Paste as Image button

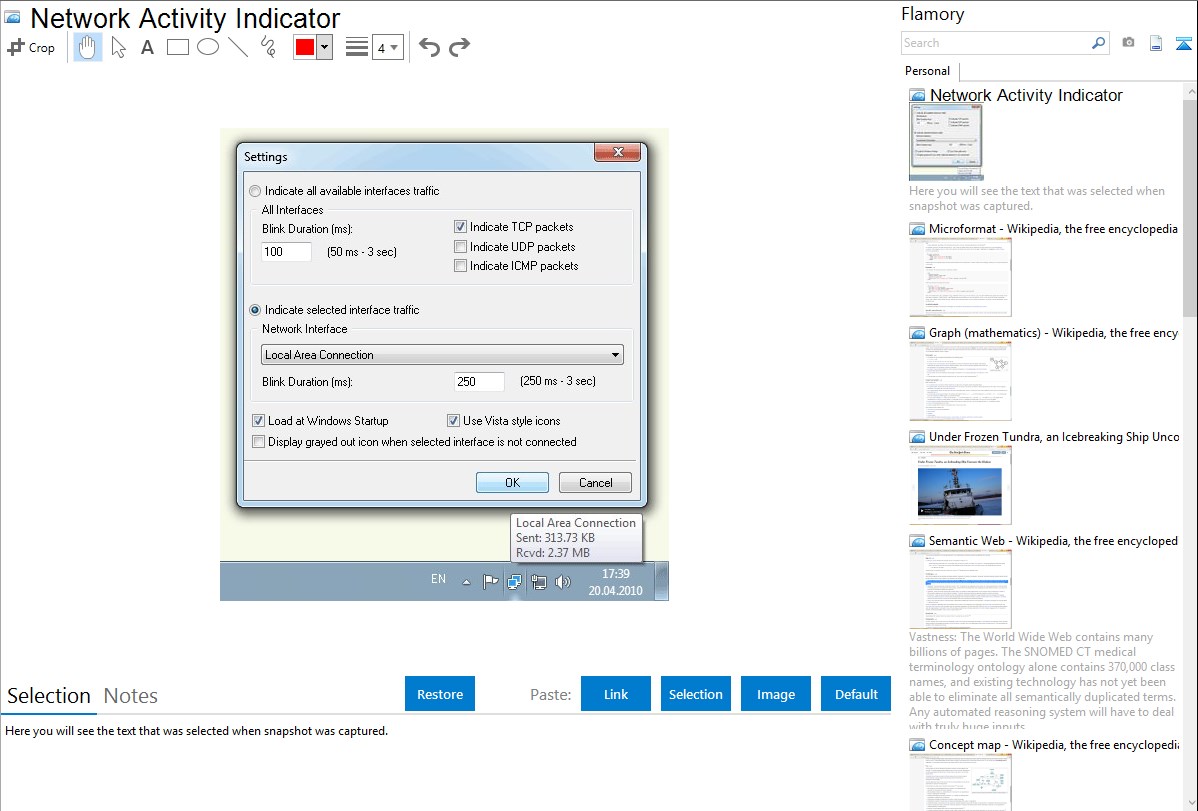(x=776, y=694)
